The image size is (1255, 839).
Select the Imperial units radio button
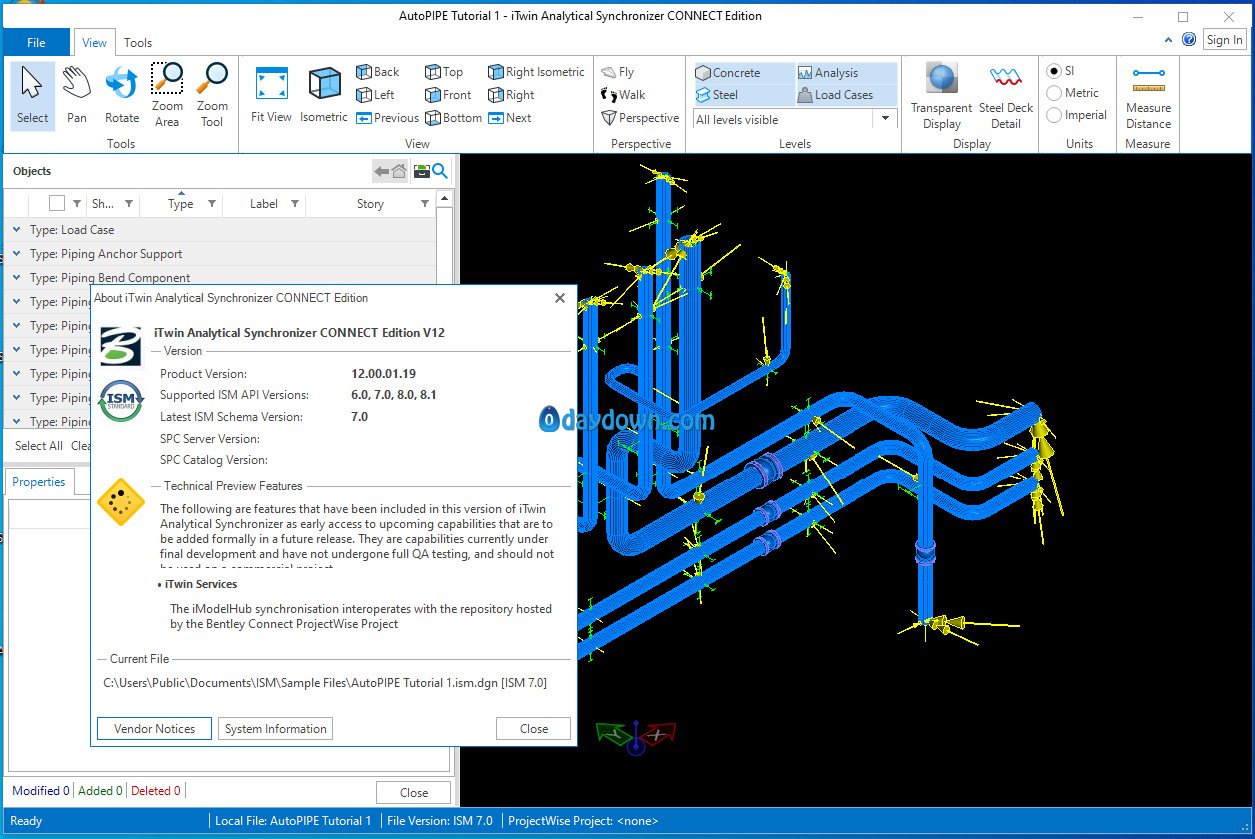[1054, 115]
